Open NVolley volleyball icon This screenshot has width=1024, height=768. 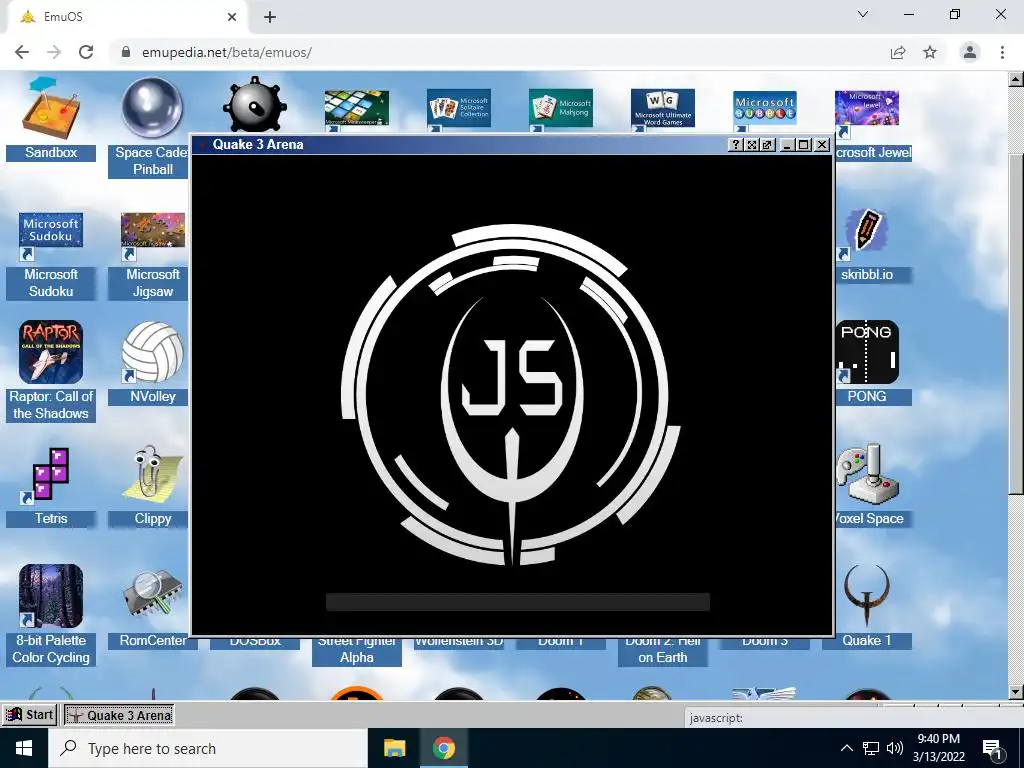pos(153,352)
